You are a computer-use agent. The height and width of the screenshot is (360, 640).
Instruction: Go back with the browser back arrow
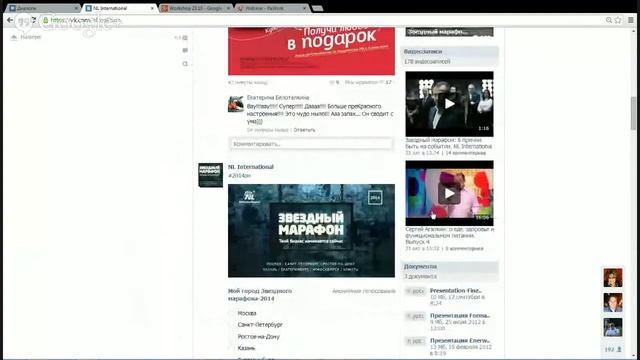(10, 20)
